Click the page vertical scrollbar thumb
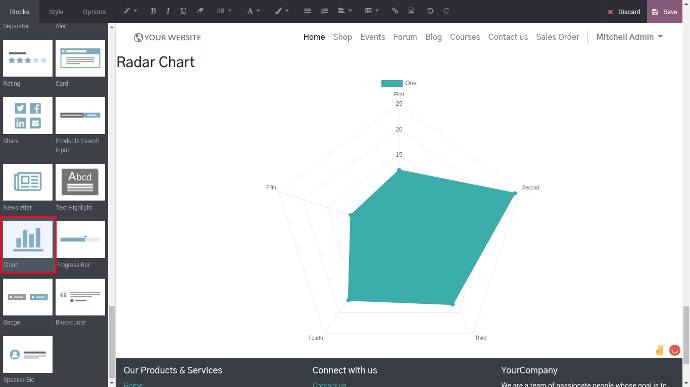The image size is (690, 387). tap(686, 335)
